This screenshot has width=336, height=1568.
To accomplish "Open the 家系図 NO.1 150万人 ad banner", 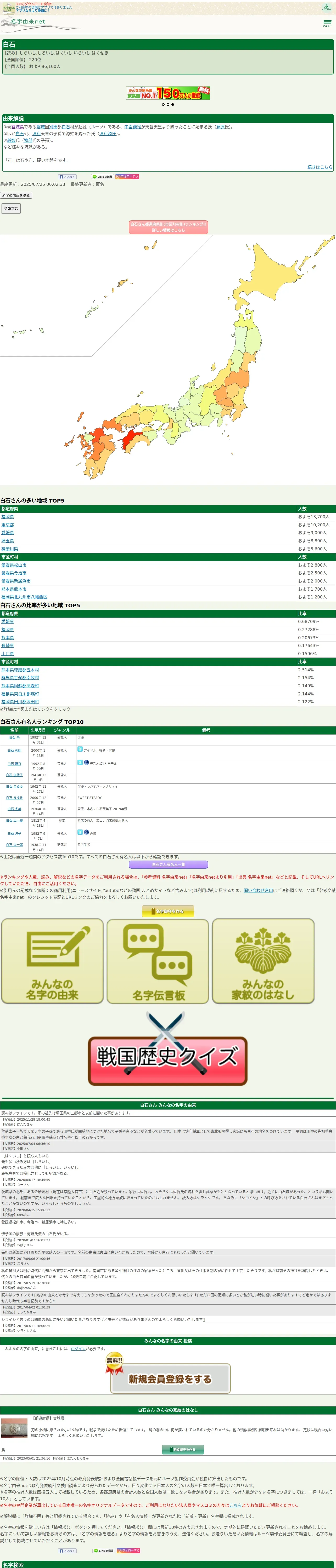I will [x=168, y=93].
